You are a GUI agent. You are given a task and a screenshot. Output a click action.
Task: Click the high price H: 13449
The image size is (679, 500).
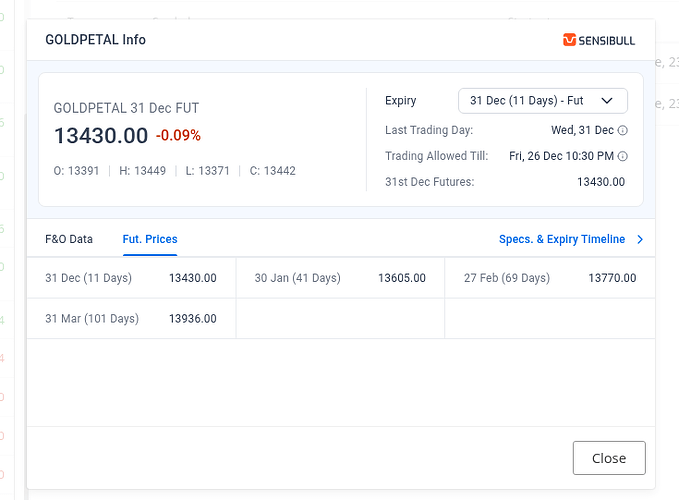[x=142, y=171]
